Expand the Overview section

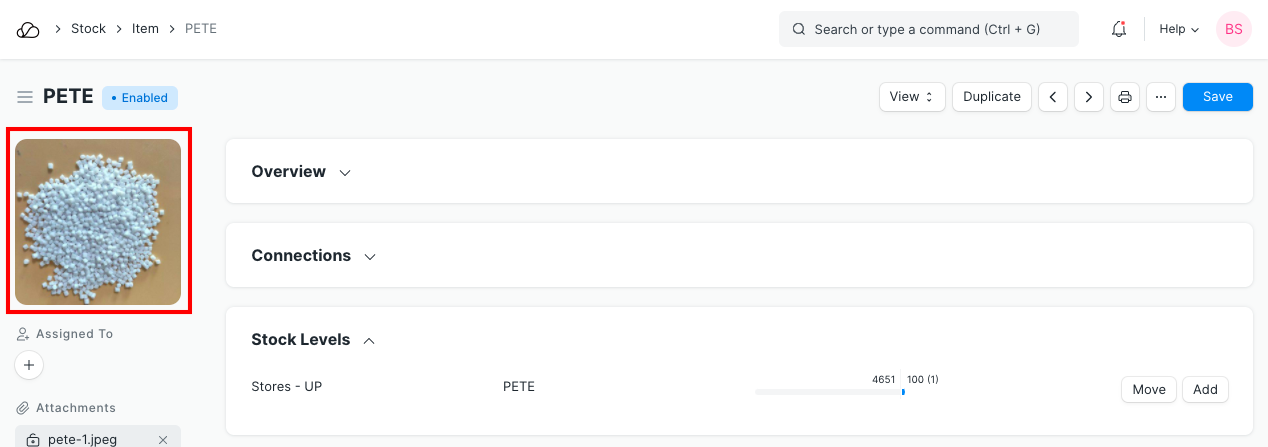tap(301, 172)
